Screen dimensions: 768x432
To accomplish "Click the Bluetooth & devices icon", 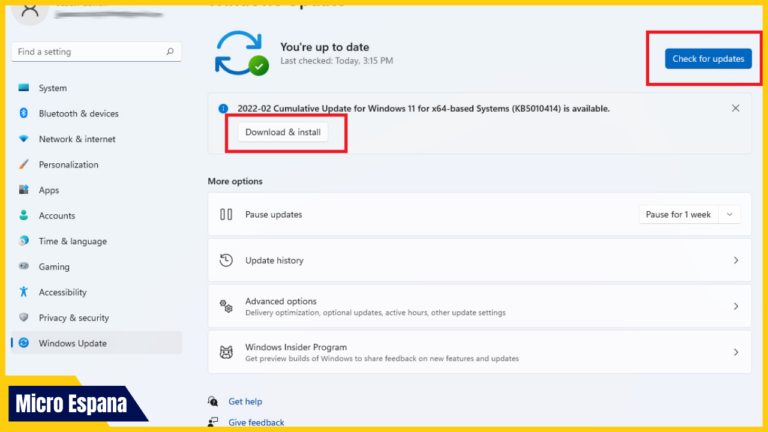I will click(24, 113).
